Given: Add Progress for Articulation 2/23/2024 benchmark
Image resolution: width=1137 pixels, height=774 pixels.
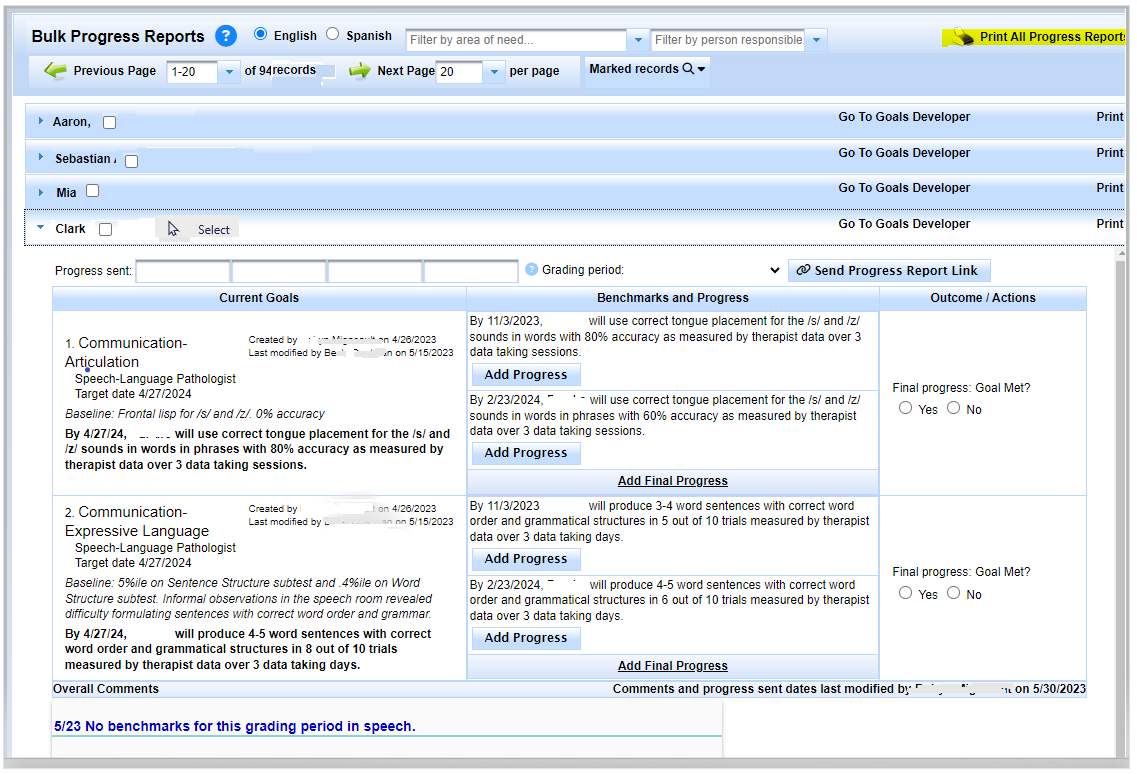Looking at the screenshot, I should (526, 453).
